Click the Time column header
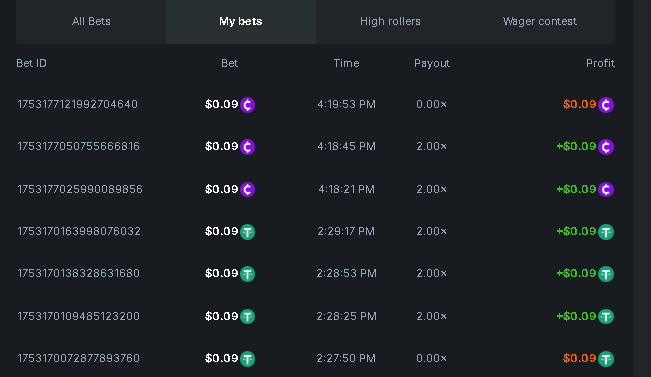This screenshot has width=651, height=377. pyautogui.click(x=346, y=63)
